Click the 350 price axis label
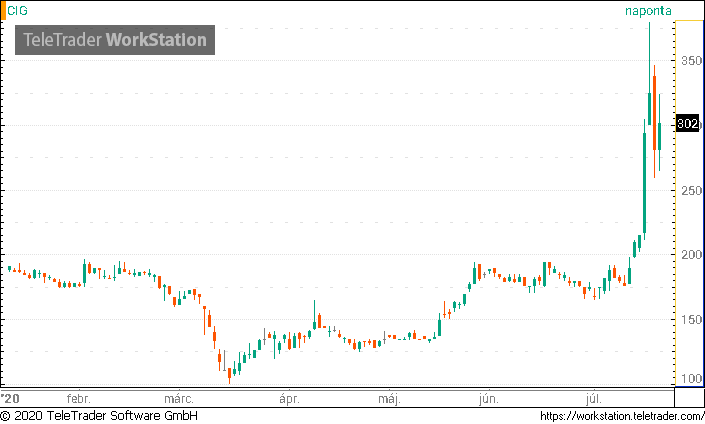The width and height of the screenshot is (705, 424). tap(691, 61)
